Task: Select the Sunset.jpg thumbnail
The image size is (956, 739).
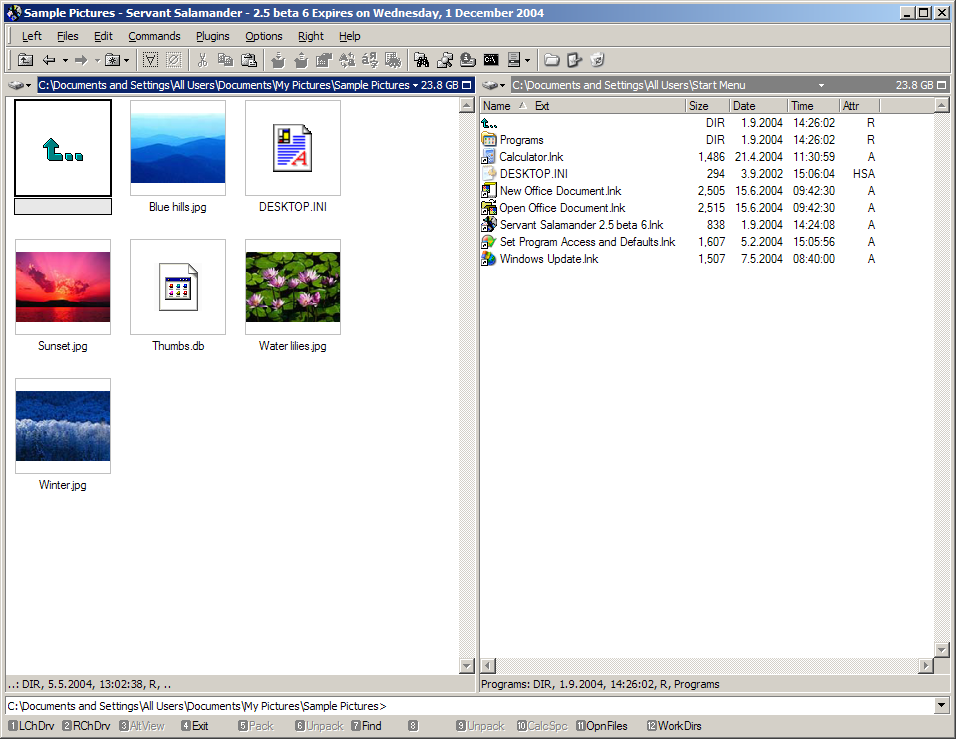Action: coord(62,288)
